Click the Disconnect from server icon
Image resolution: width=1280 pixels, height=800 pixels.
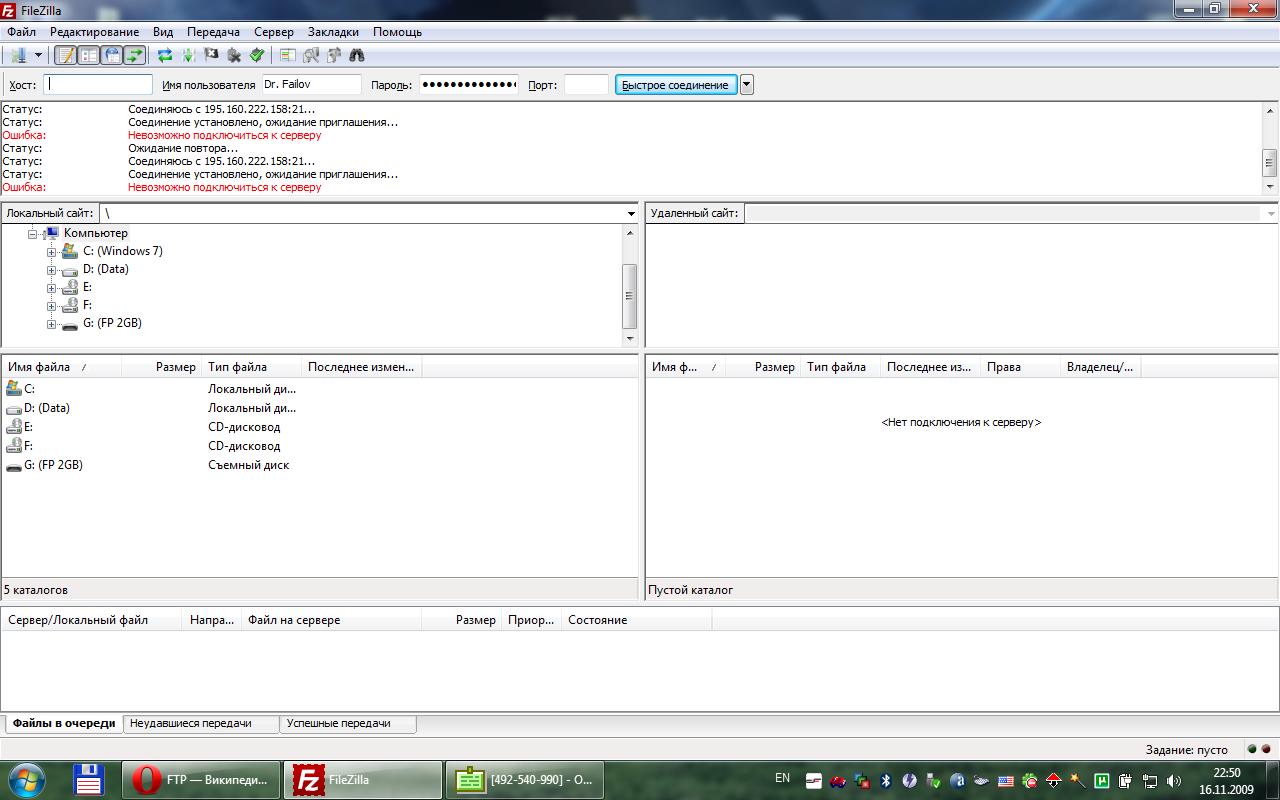coord(234,56)
